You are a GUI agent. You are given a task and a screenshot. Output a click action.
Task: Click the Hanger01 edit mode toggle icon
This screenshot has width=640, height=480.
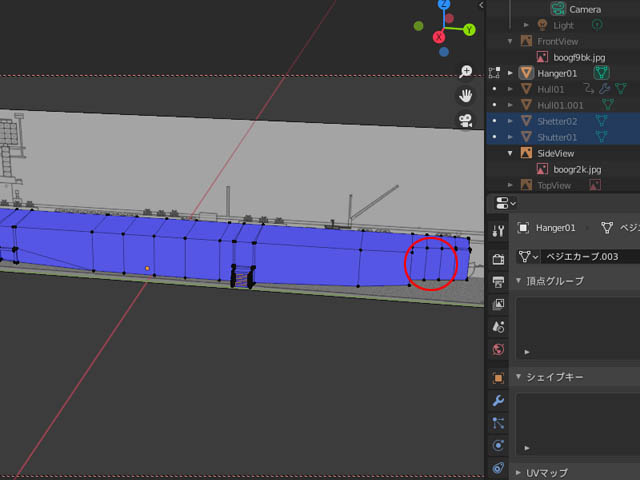[494, 73]
